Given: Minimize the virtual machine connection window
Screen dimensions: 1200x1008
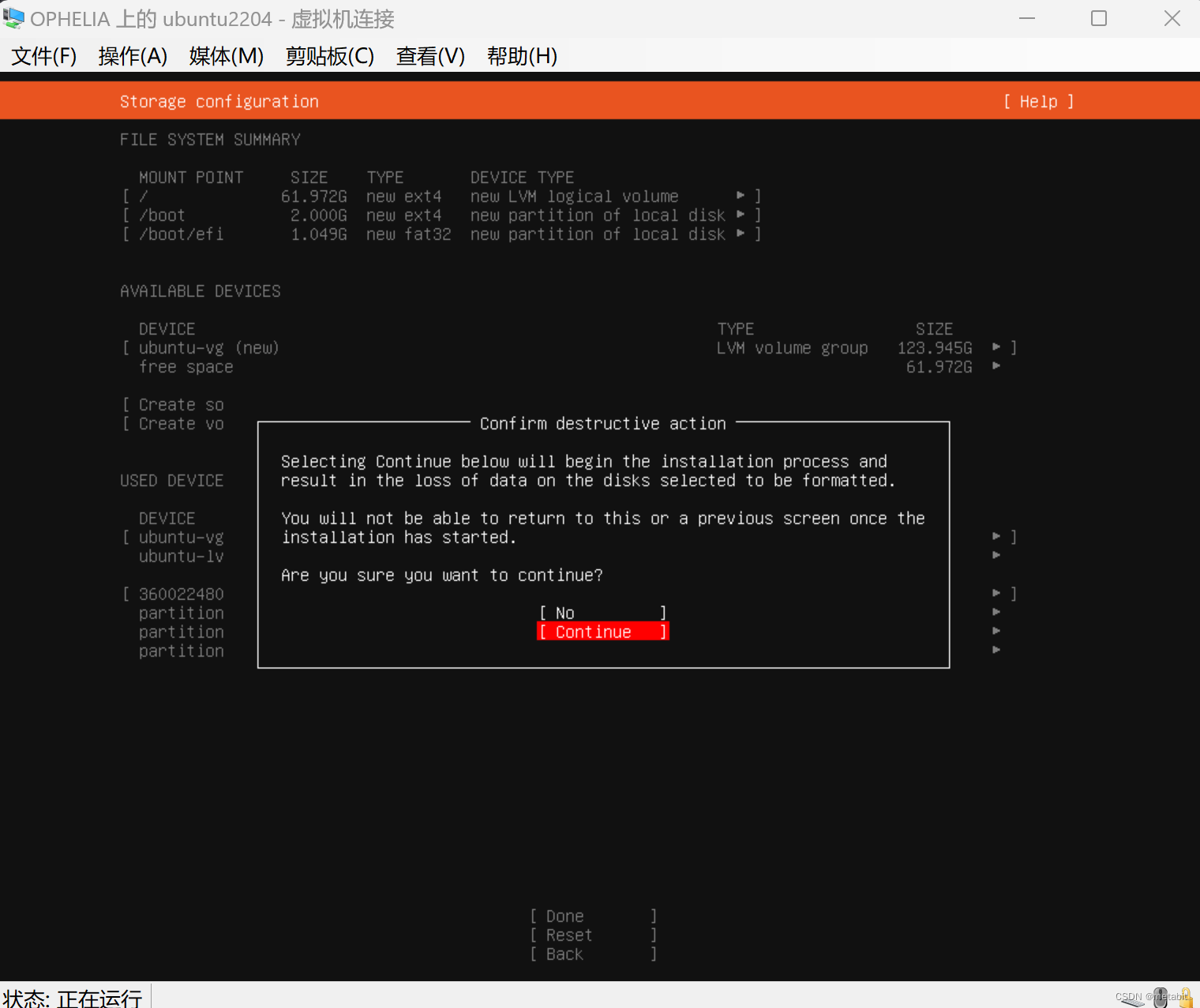Looking at the screenshot, I should pyautogui.click(x=1027, y=18).
